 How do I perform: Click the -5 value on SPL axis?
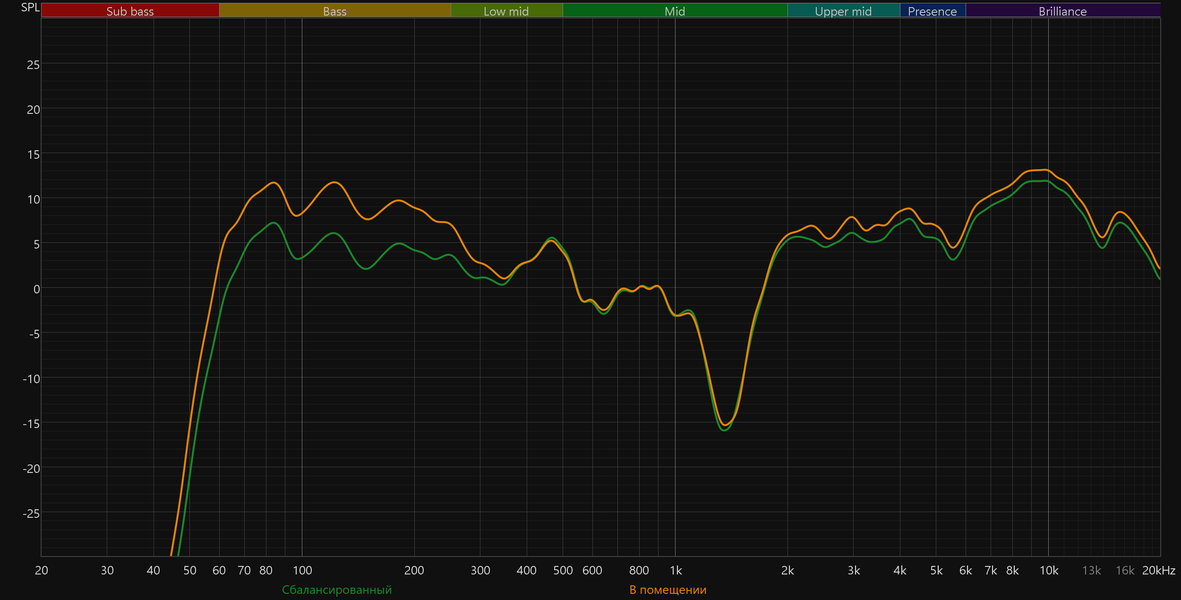click(x=35, y=334)
